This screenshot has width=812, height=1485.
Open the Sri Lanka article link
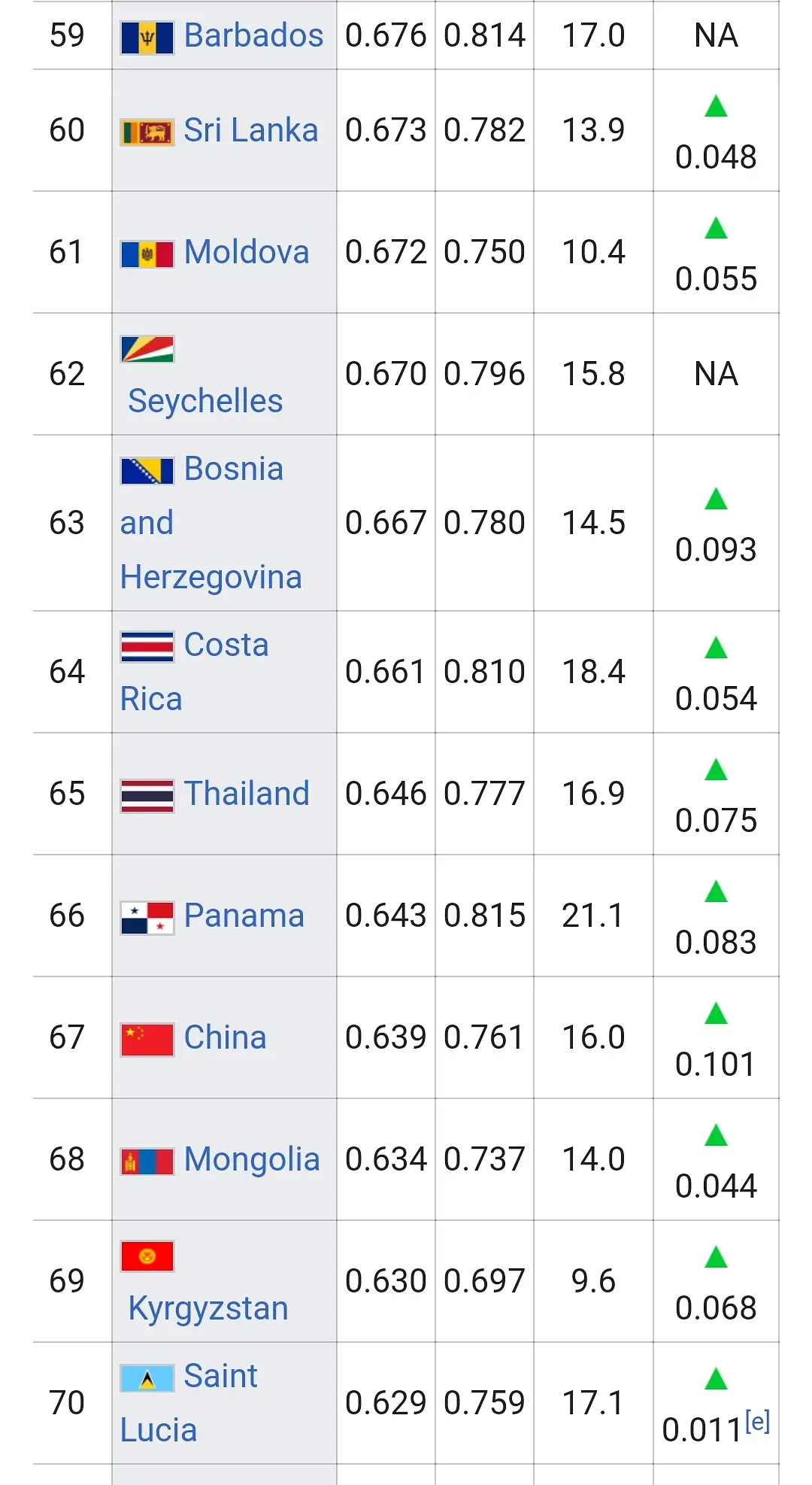point(251,130)
